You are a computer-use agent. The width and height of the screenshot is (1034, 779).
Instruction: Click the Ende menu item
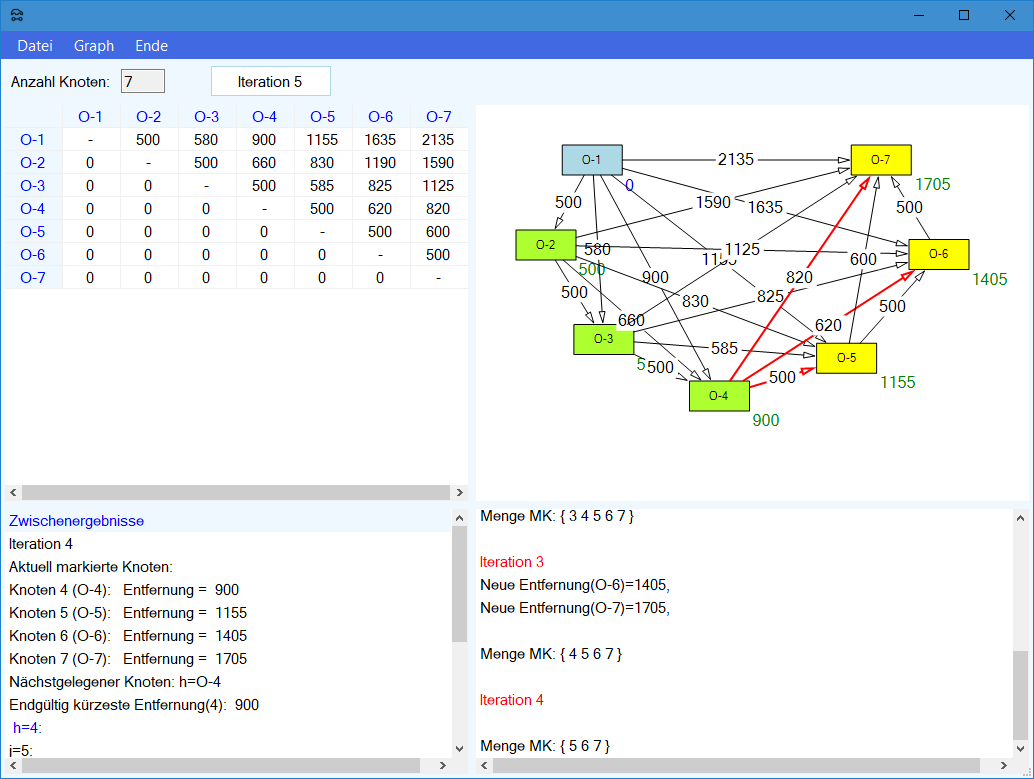[152, 46]
